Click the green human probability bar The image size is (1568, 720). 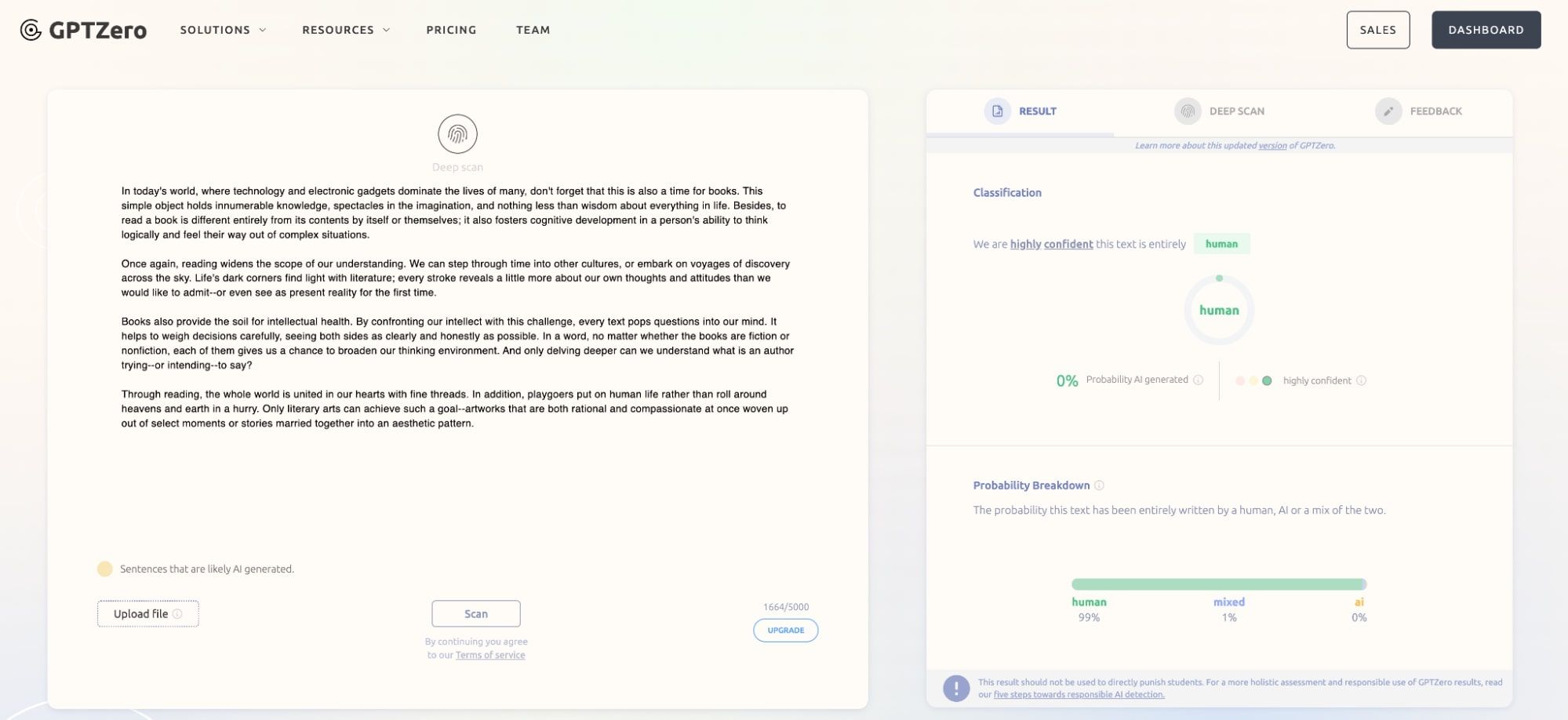tap(1218, 584)
